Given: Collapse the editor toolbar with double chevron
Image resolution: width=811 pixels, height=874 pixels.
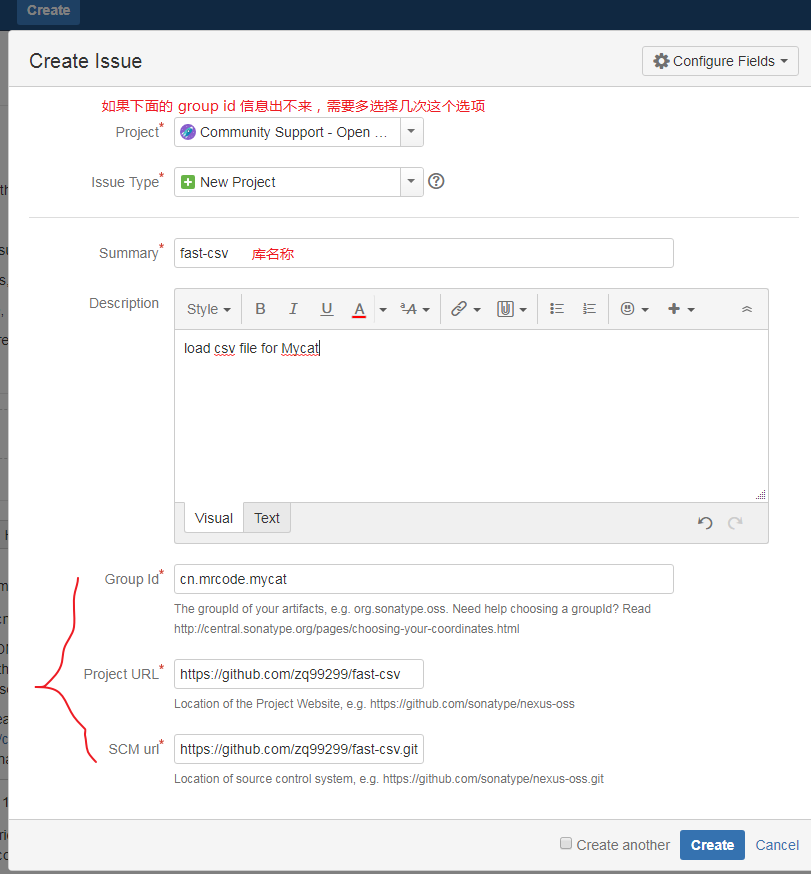Looking at the screenshot, I should pos(746,309).
